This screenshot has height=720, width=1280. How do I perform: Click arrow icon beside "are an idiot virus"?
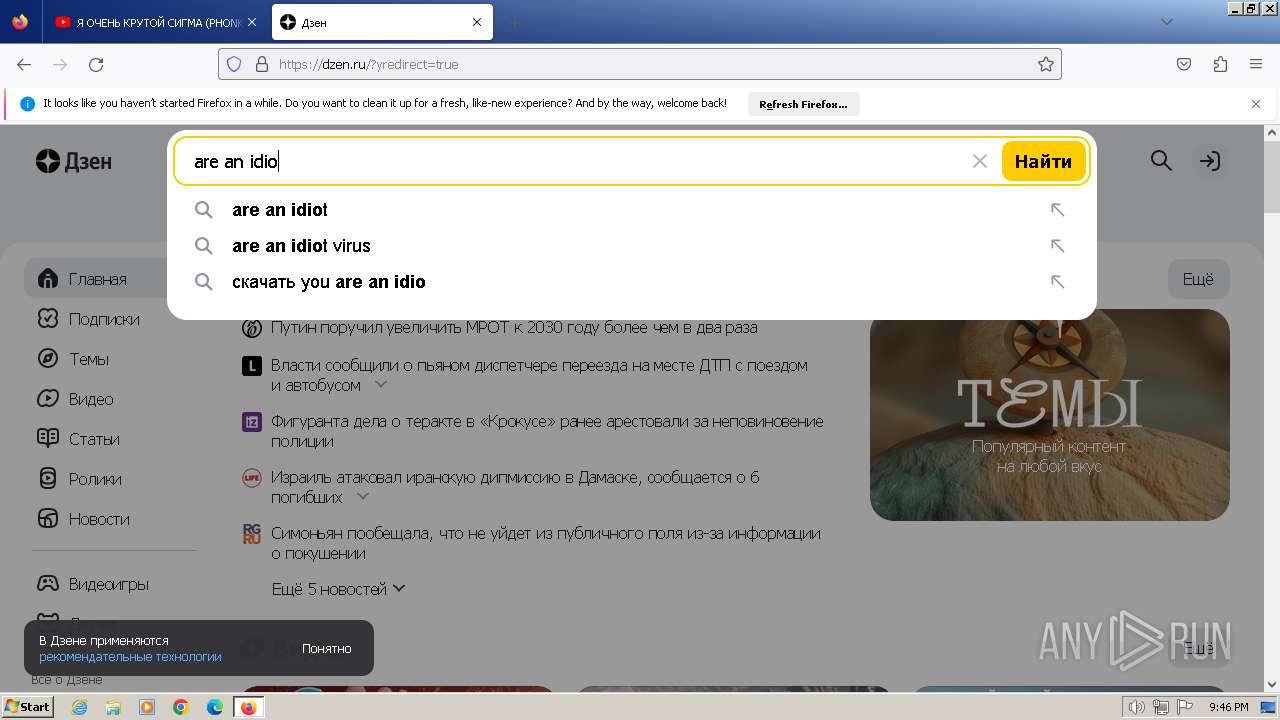1057,246
